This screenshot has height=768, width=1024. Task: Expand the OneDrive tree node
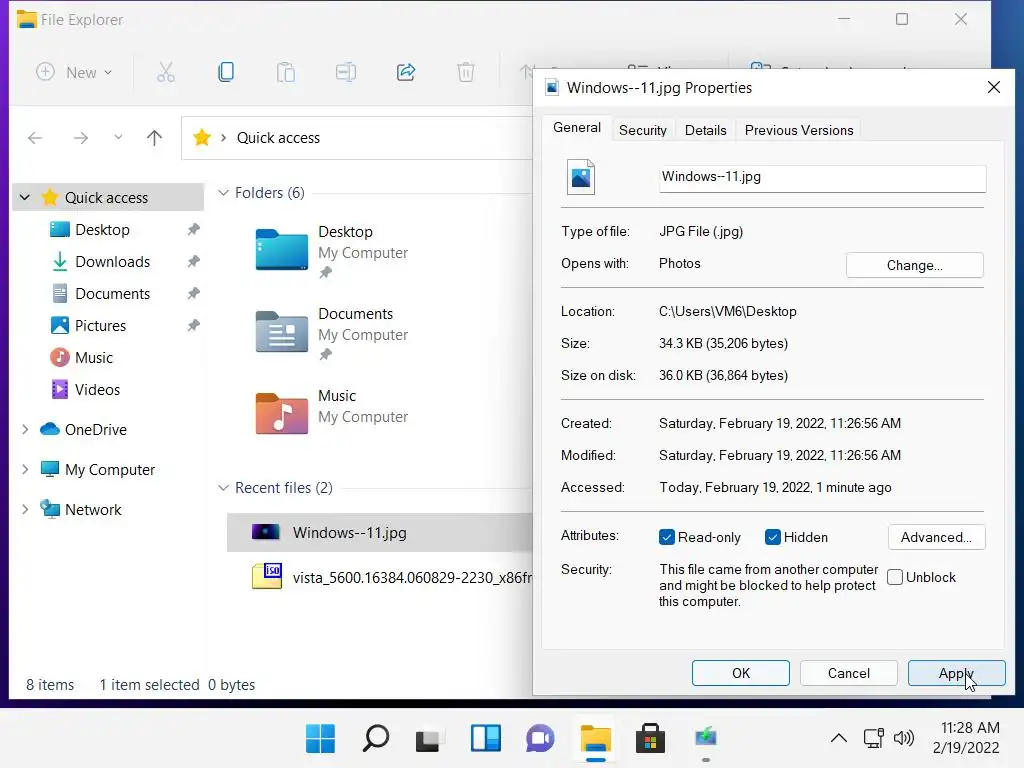25,429
